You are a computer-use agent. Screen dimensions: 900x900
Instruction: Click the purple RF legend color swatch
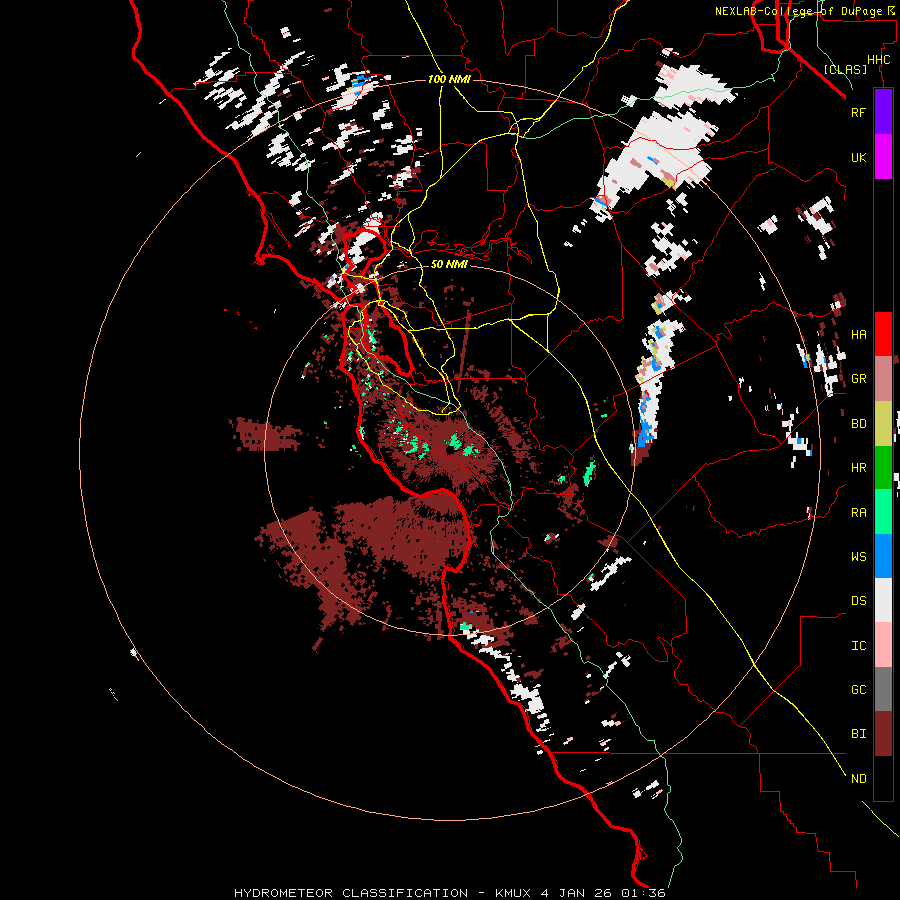pos(883,111)
